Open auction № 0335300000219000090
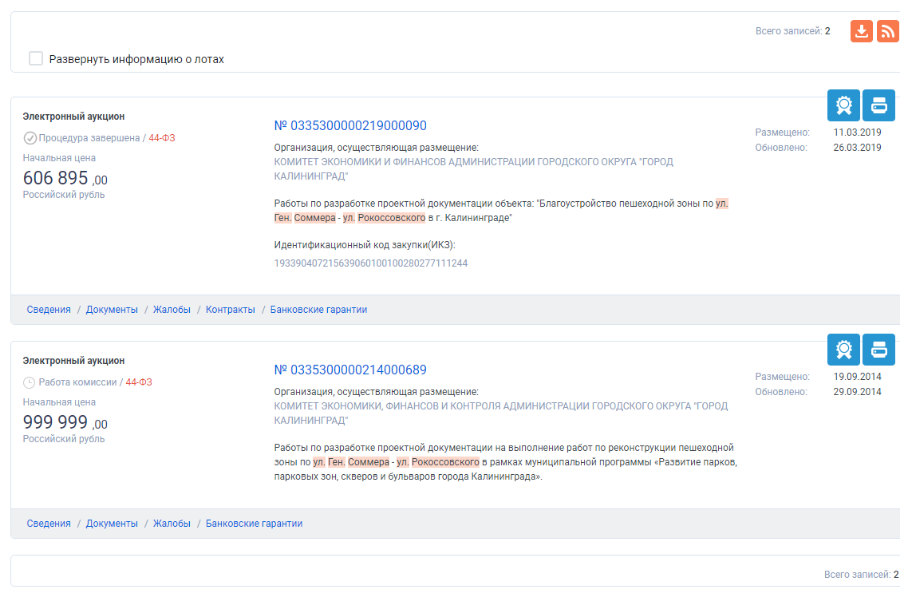This screenshot has width=900, height=597. [x=350, y=126]
